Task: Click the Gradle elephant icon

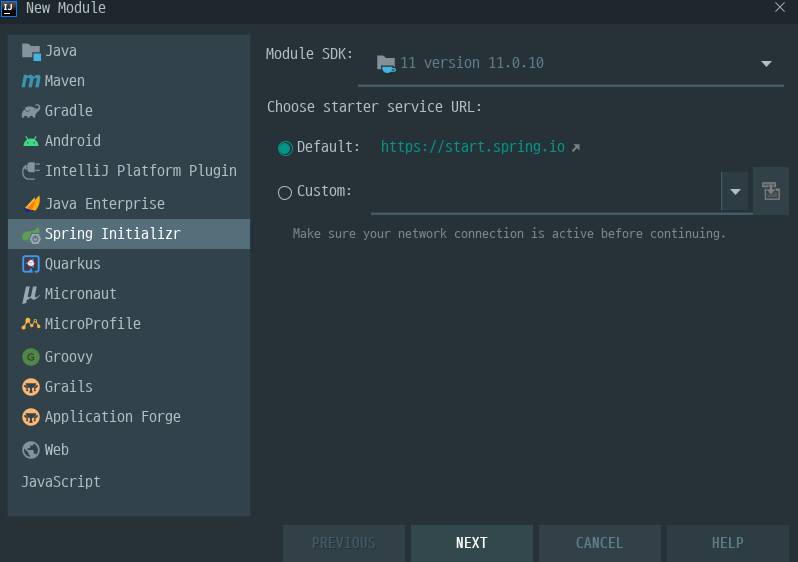Action: [31, 111]
